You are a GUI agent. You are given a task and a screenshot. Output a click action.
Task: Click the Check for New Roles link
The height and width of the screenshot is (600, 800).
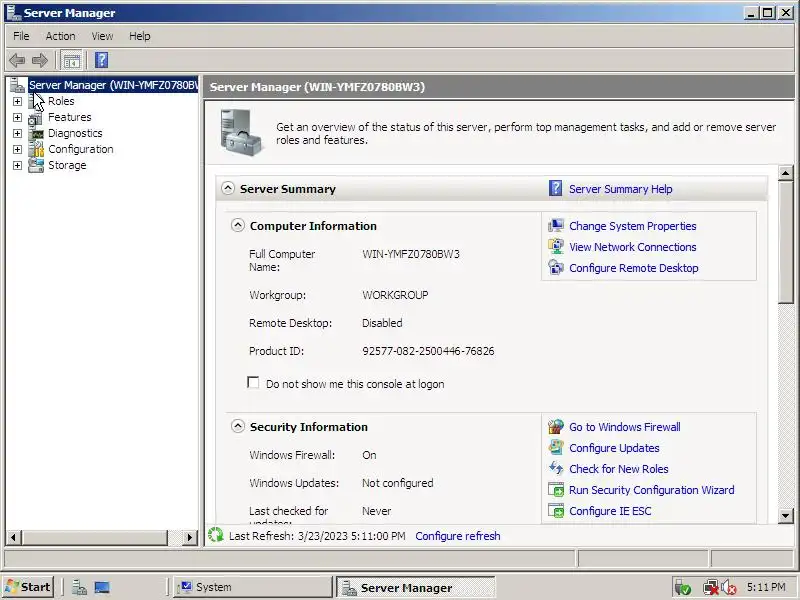pos(618,469)
